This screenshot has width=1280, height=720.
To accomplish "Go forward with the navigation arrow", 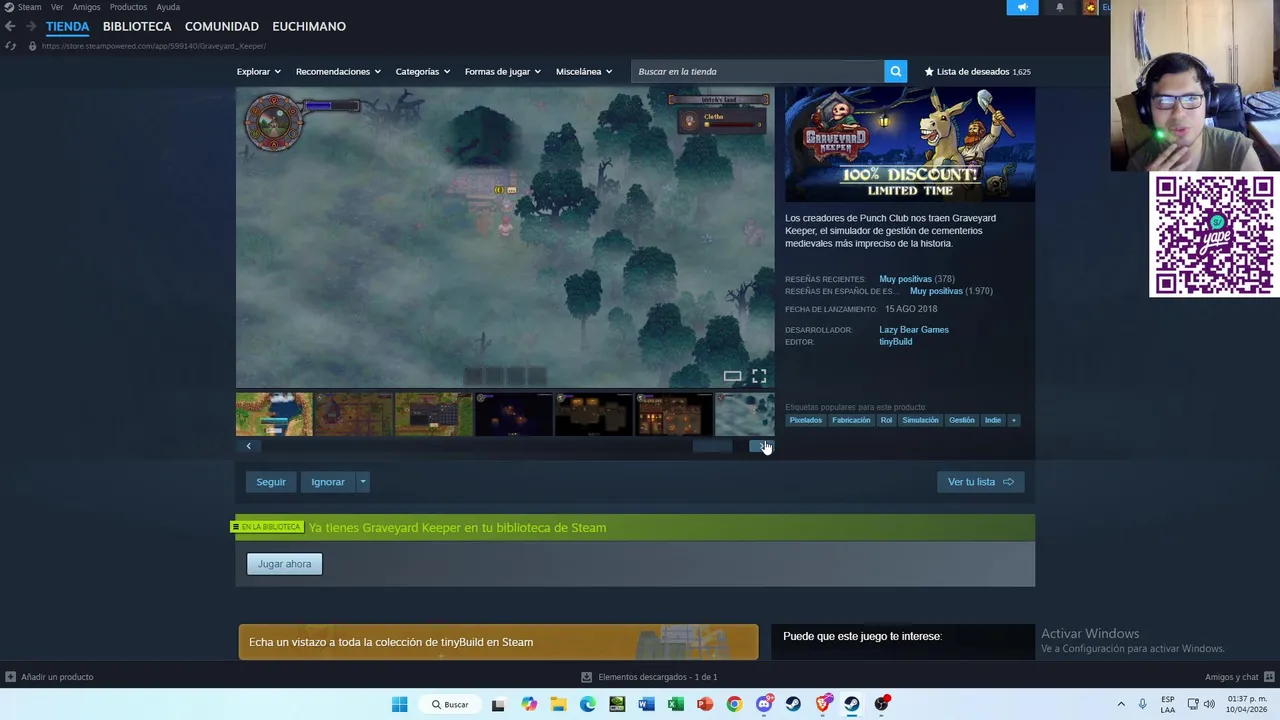I will coord(31,26).
